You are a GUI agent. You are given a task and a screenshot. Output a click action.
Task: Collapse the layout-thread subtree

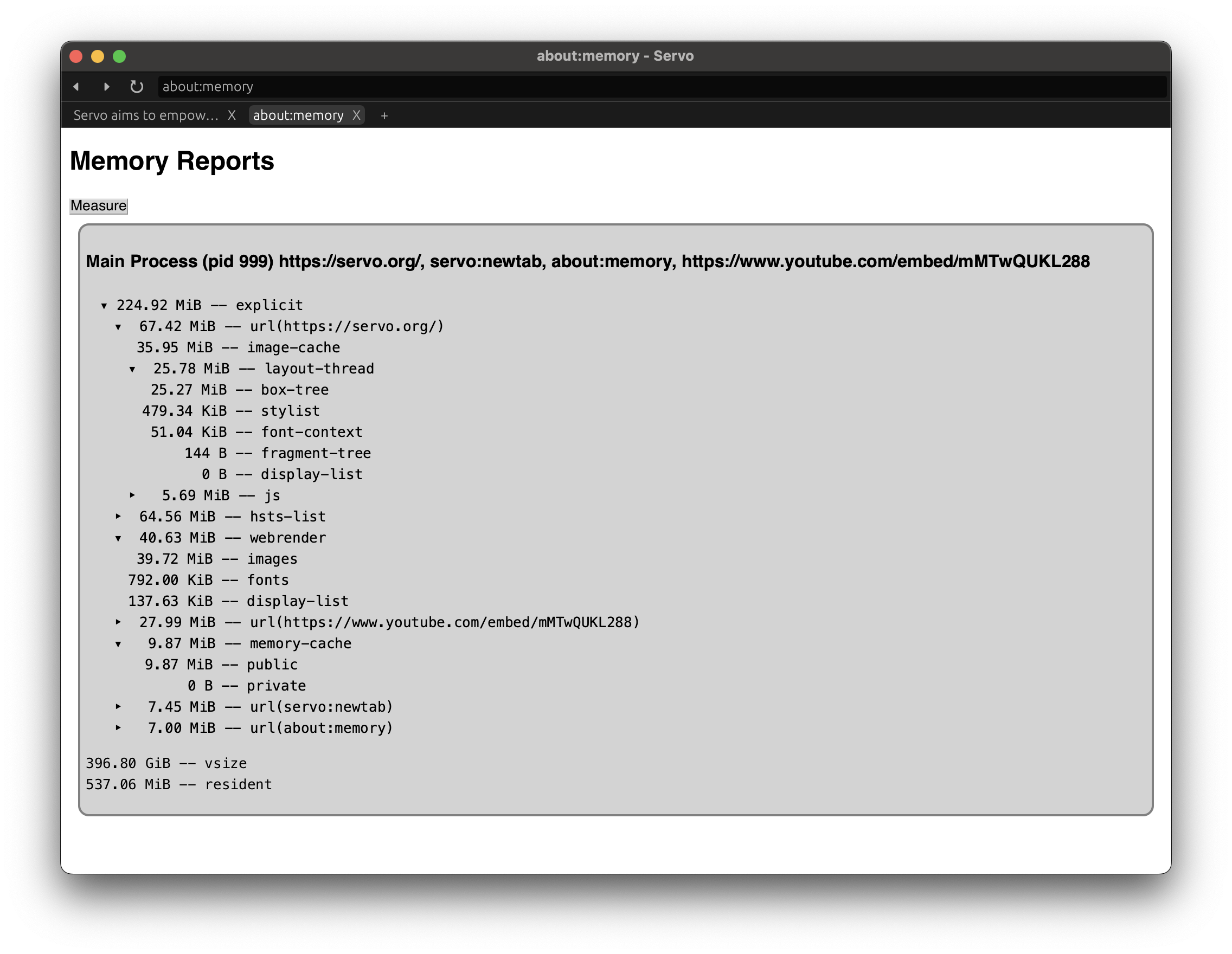132,368
